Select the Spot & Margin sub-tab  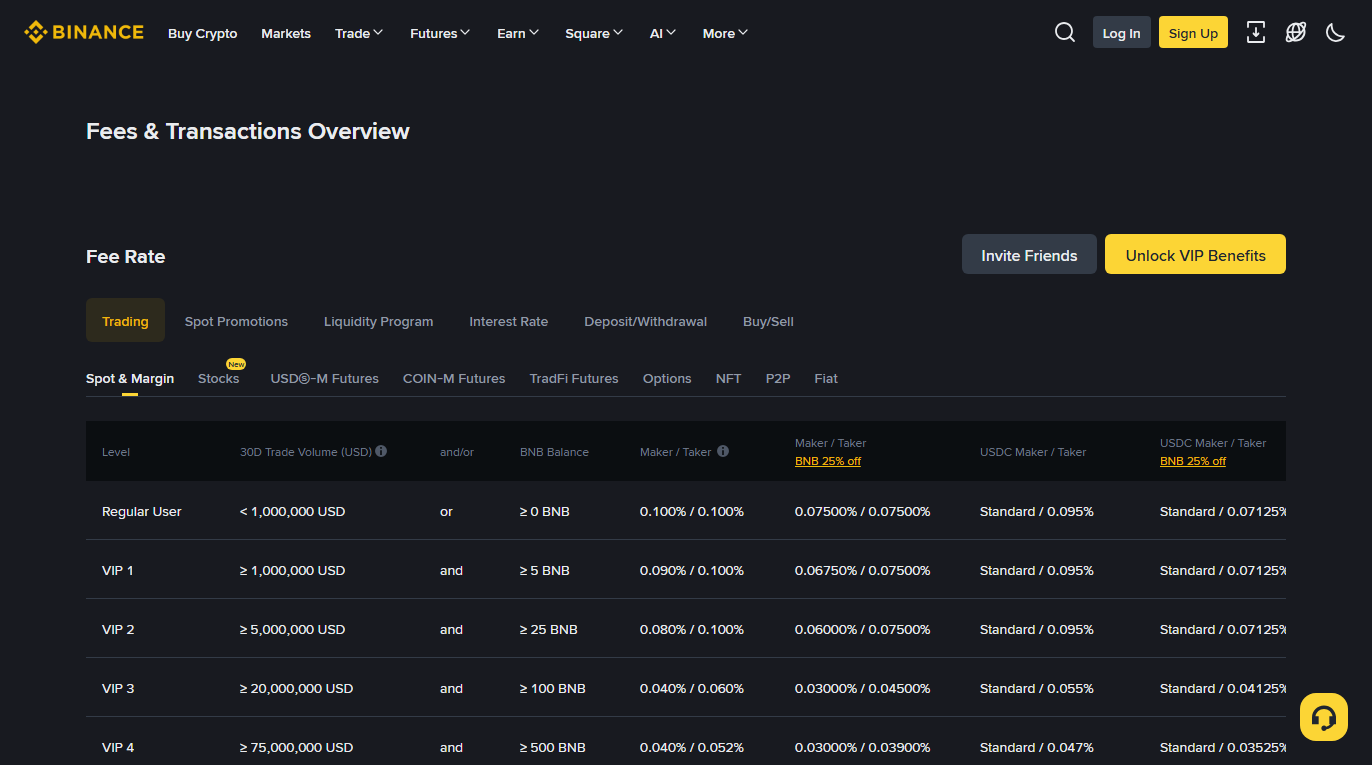130,378
